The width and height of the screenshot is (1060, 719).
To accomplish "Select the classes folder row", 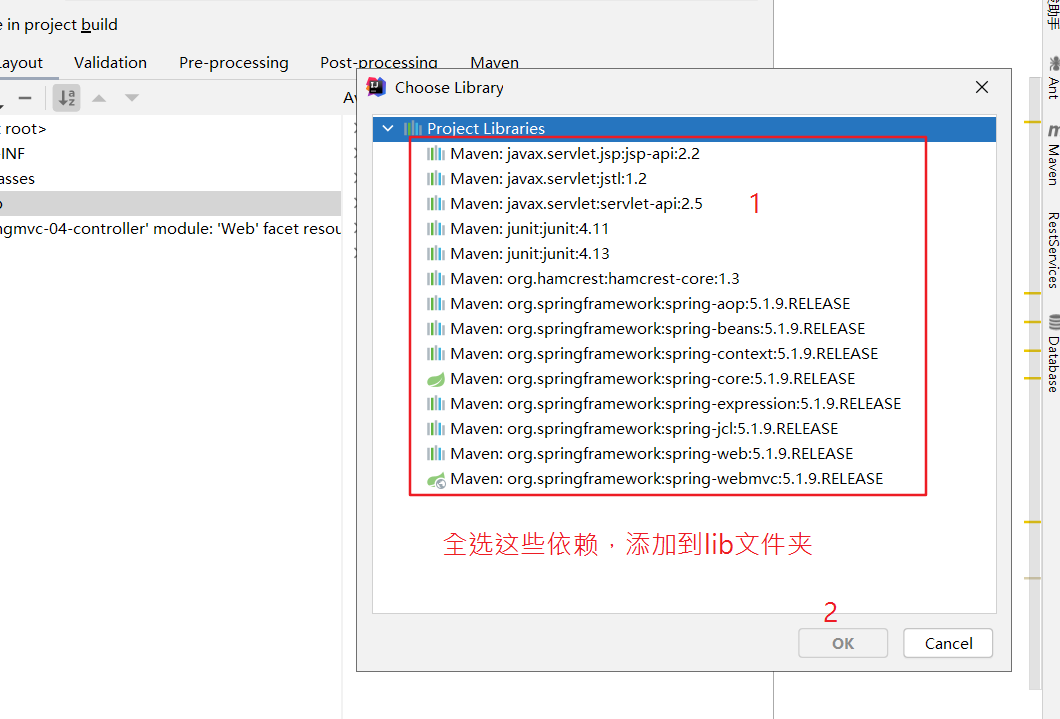I will click(170, 178).
